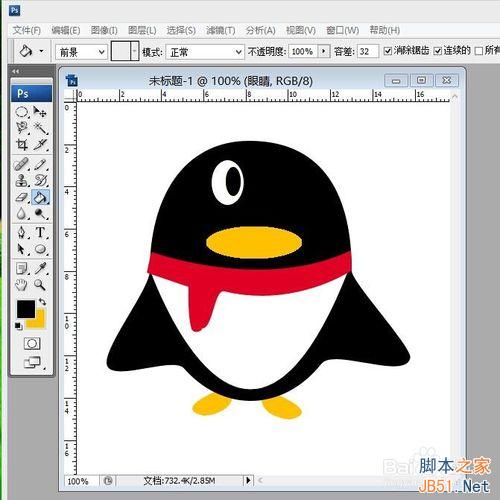The height and width of the screenshot is (500, 500).
Task: Click the document size text 文档:732.4K/2.85M
Action: click(x=179, y=481)
